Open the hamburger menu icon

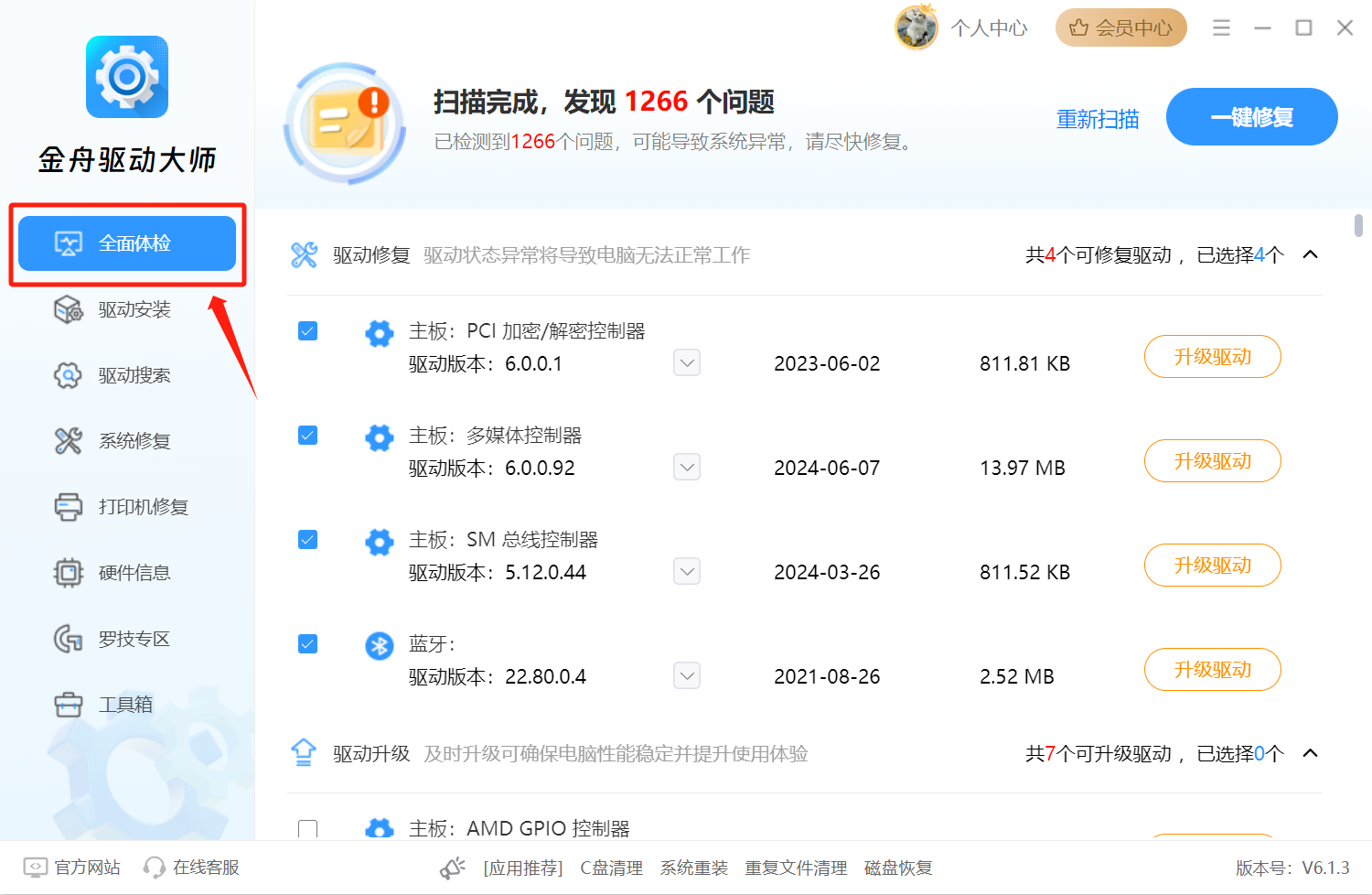tap(1221, 27)
